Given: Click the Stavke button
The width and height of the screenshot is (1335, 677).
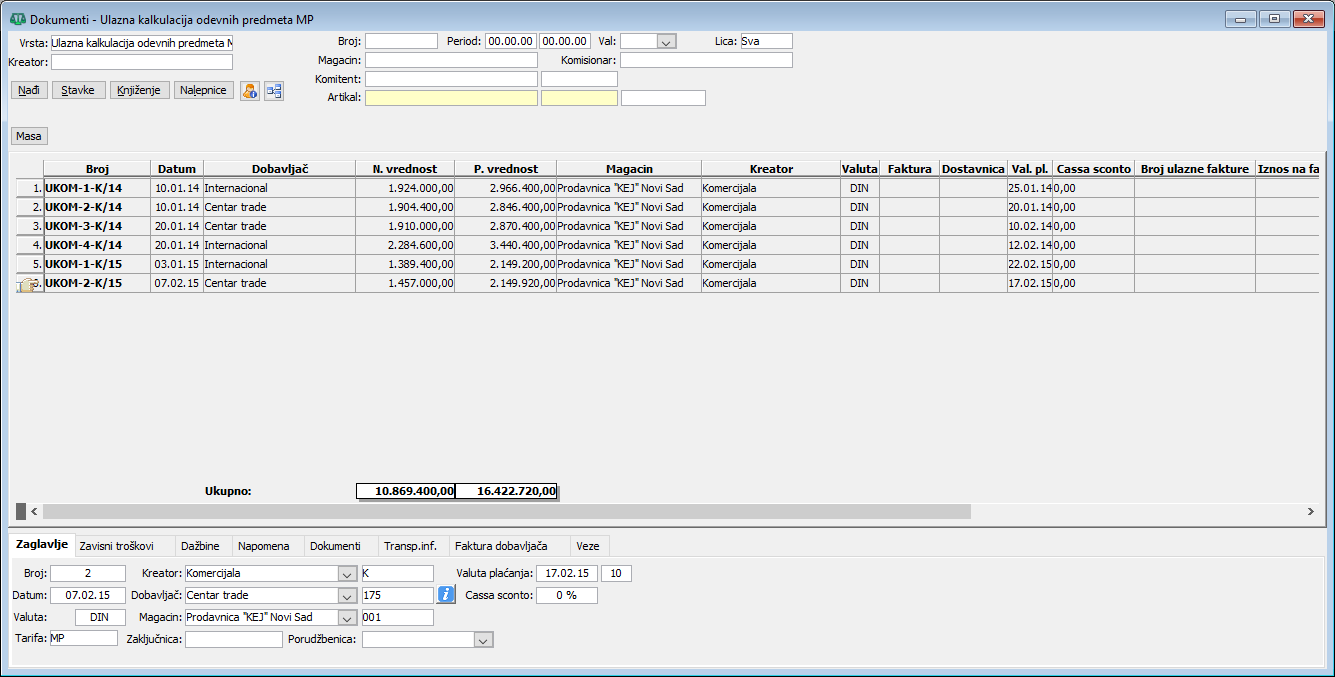Looking at the screenshot, I should pos(78,90).
